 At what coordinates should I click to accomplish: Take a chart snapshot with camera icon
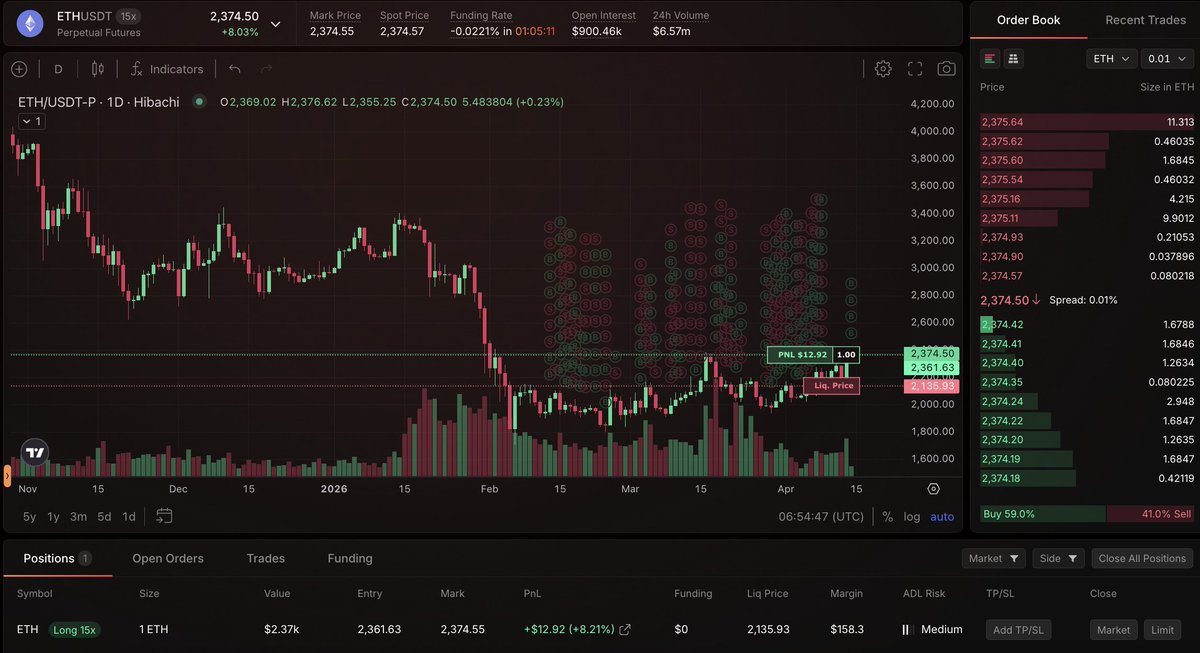(946, 69)
